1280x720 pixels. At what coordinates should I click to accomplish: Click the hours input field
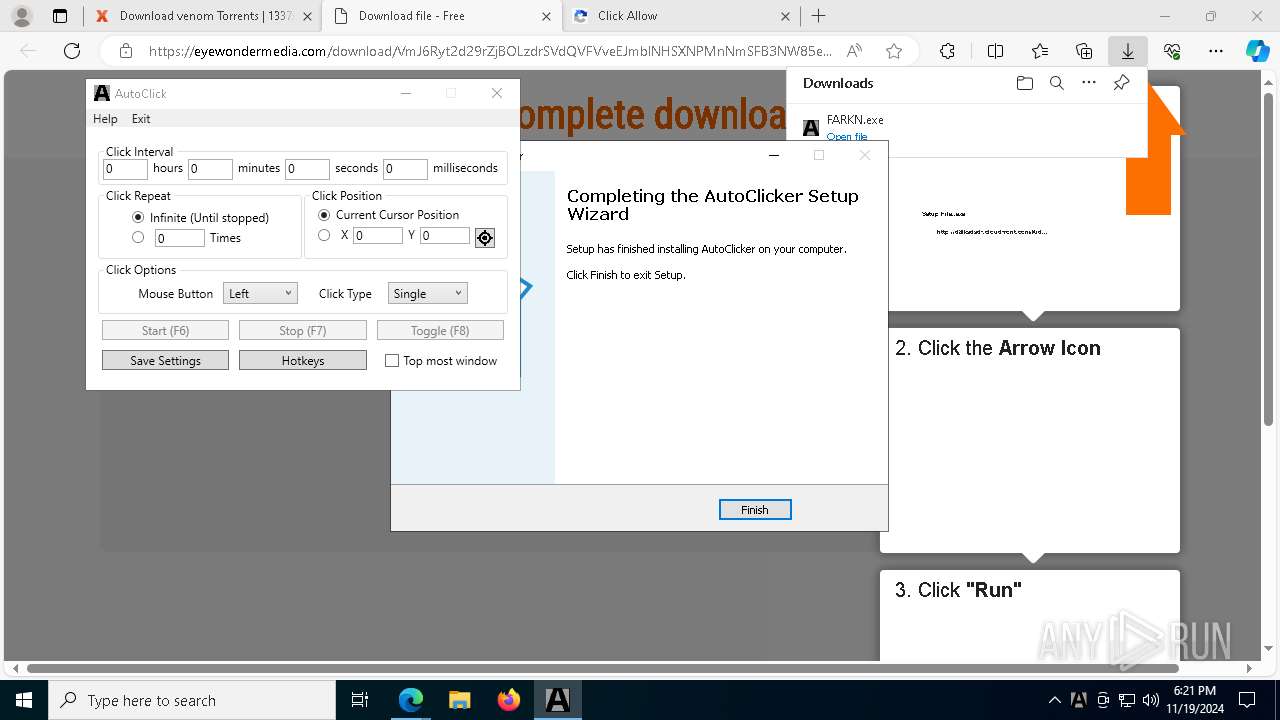[x=125, y=169]
